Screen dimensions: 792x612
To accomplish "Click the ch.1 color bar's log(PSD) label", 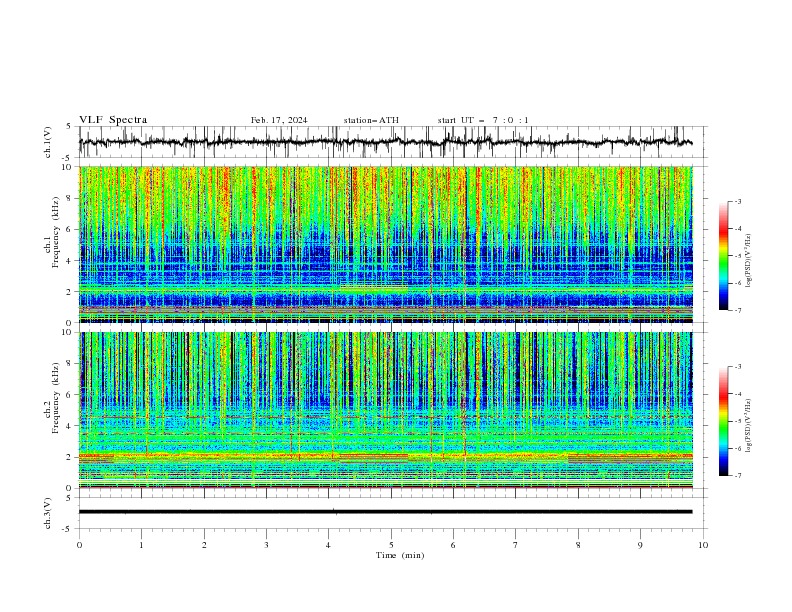I will (x=749, y=261).
